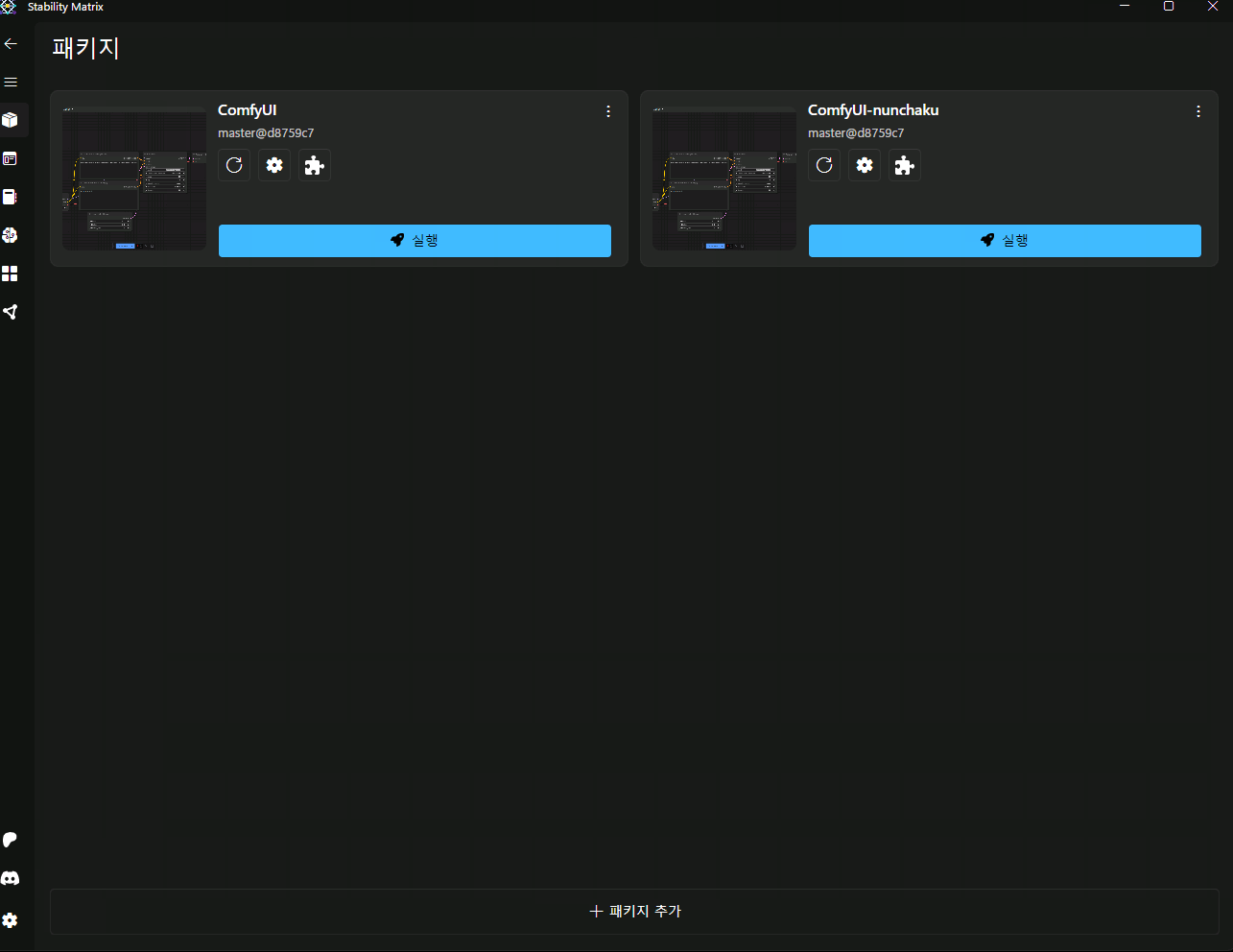Viewport: 1233px width, 952px height.
Task: Launch ComfyUI with the 실행 button
Action: tap(415, 241)
